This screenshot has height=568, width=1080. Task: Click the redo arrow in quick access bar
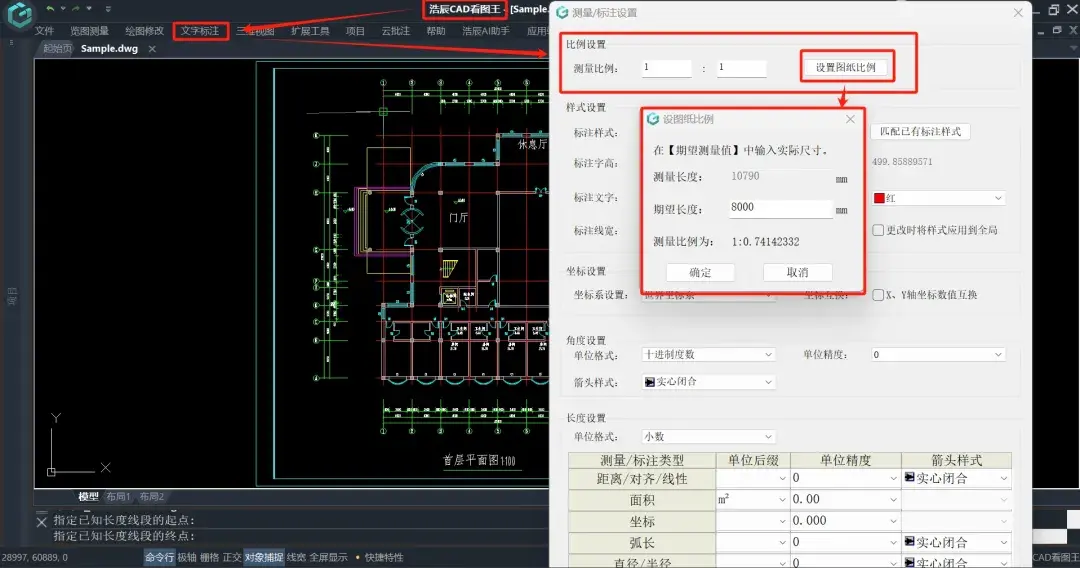pyautogui.click(x=76, y=9)
